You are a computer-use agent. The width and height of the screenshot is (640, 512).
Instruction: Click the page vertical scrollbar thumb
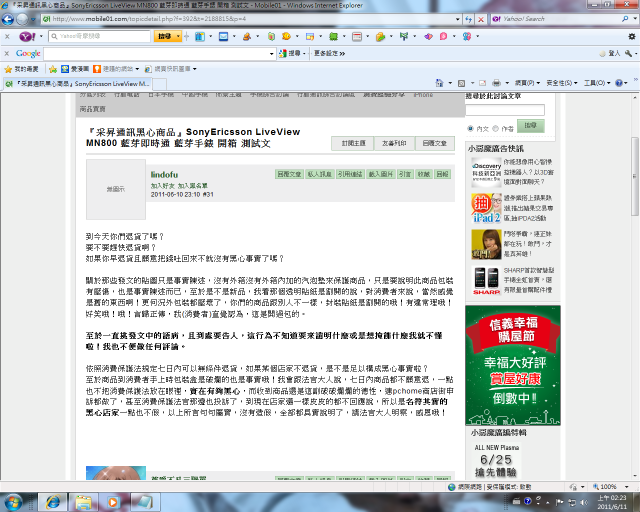(635, 176)
